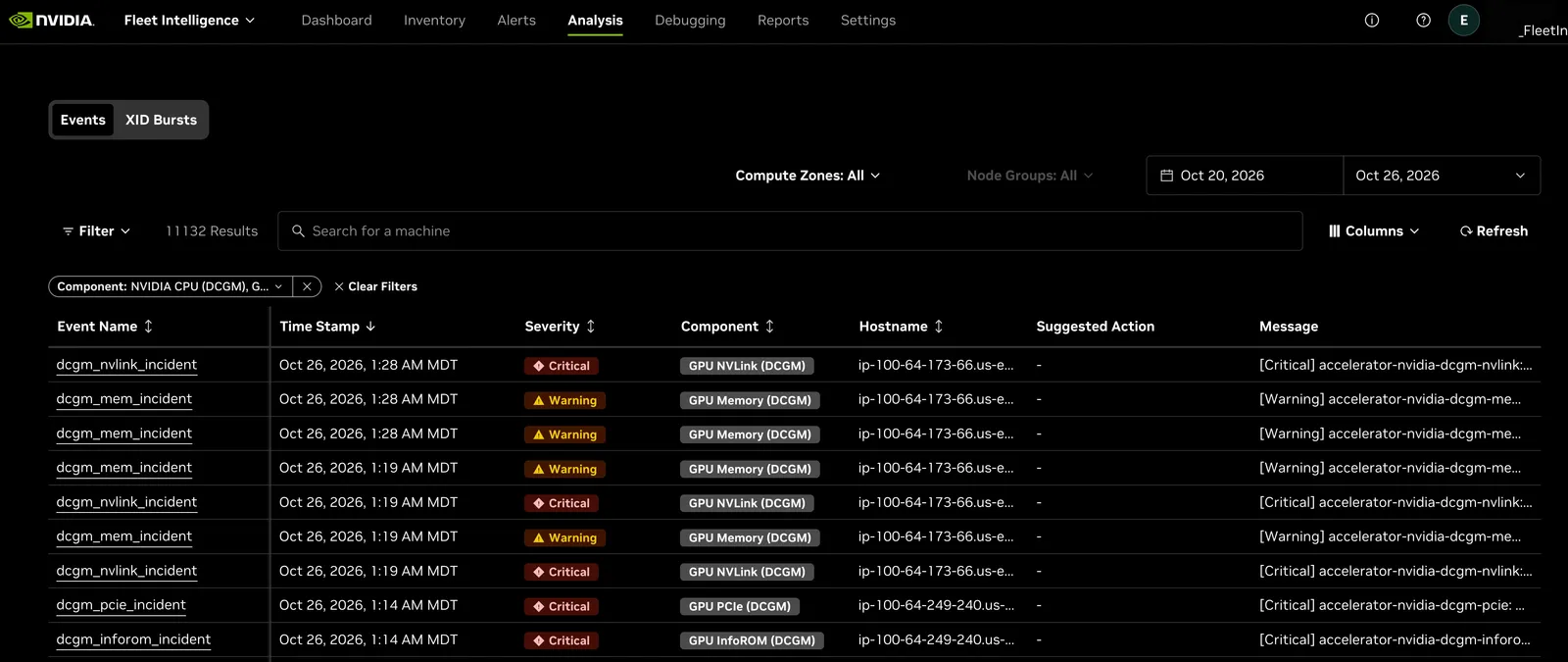Sort by Severity column arrows

click(590, 327)
